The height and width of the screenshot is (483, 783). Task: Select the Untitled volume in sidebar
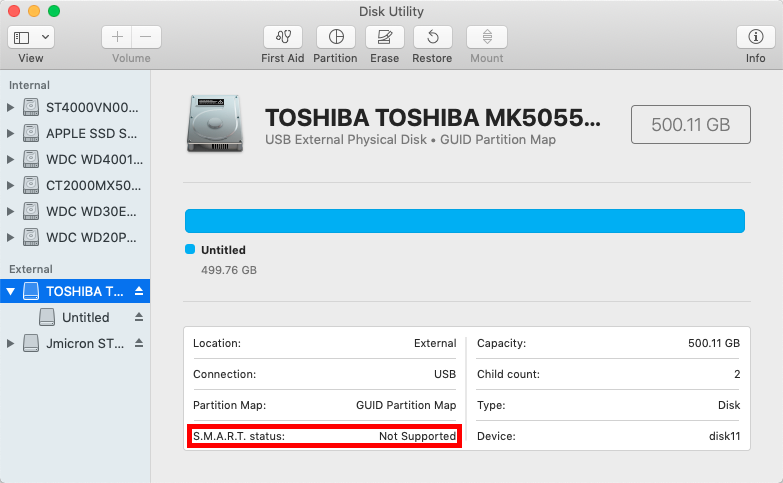[85, 317]
